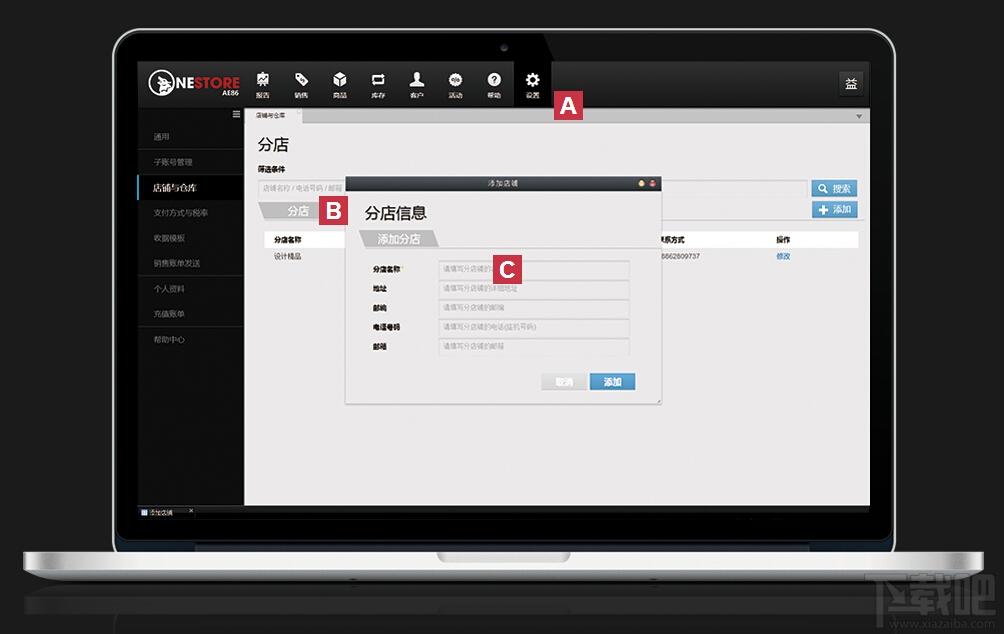This screenshot has height=634, width=1004.
Task: Click the 活动 (Activity) icon
Action: [x=455, y=84]
